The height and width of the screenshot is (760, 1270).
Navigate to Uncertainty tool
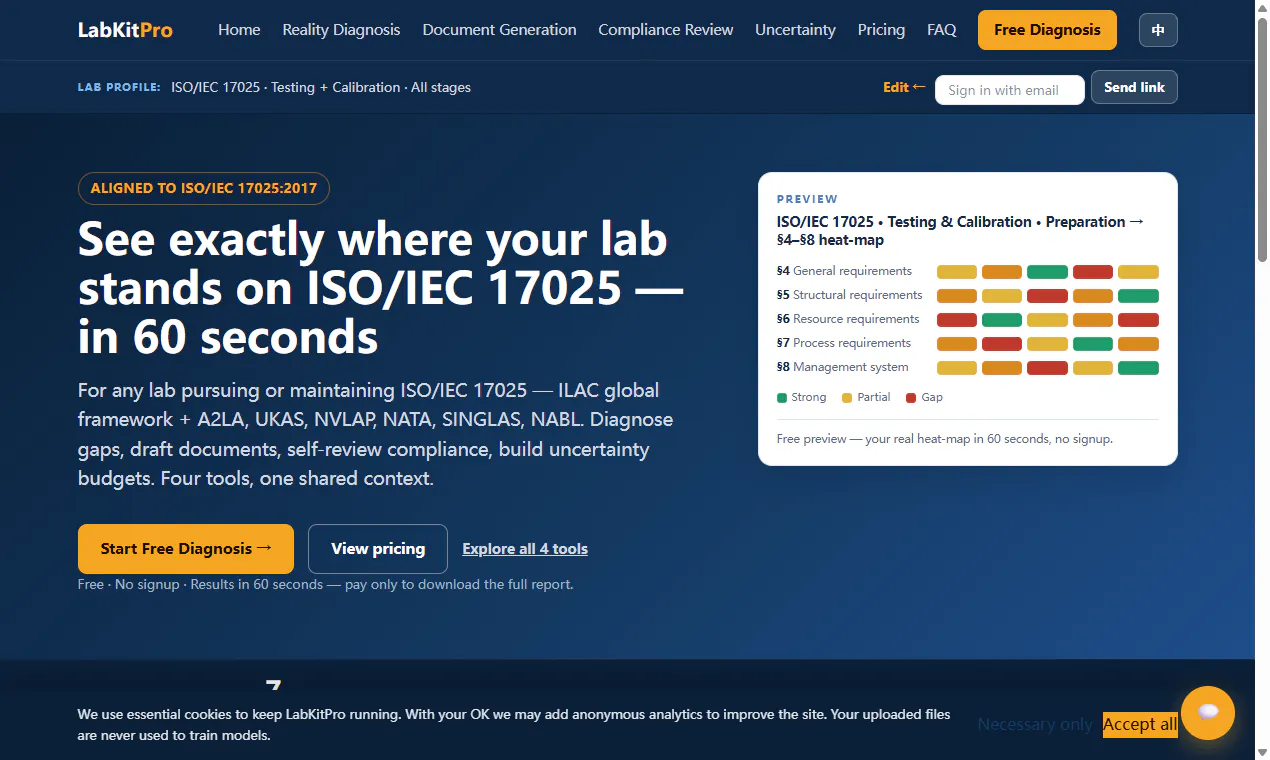[795, 30]
